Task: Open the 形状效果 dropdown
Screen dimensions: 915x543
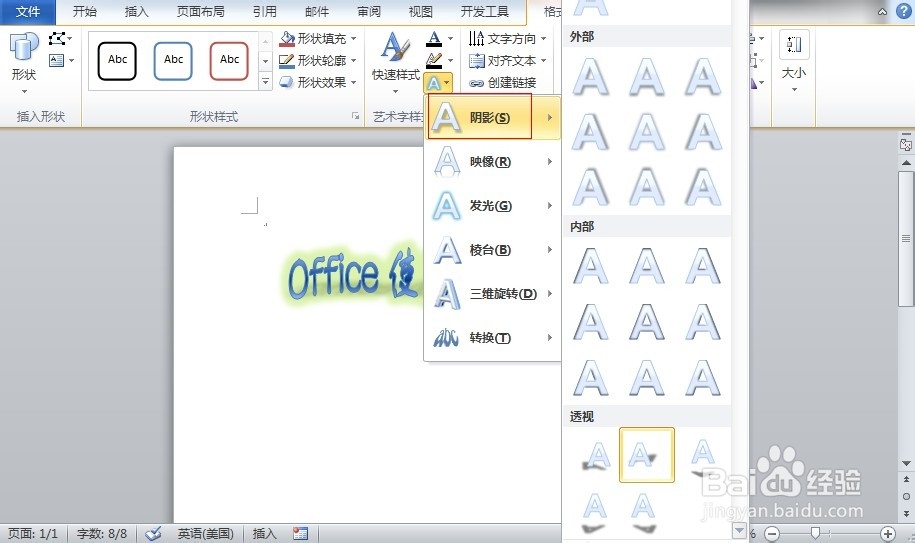Action: [x=317, y=82]
